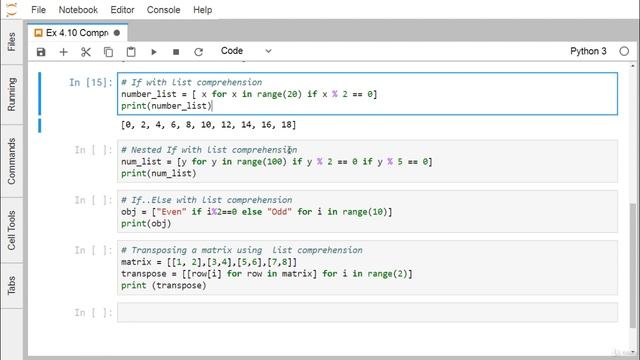The height and width of the screenshot is (360, 640).
Task: Click the unsaved dot on the notebook tab
Action: pos(117,33)
